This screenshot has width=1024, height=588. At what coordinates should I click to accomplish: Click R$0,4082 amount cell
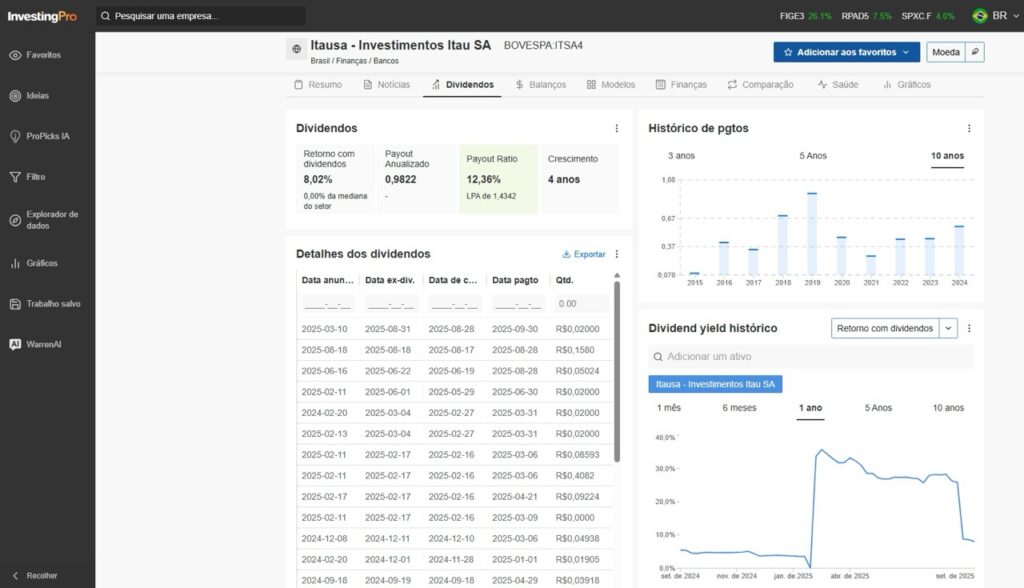(x=575, y=476)
